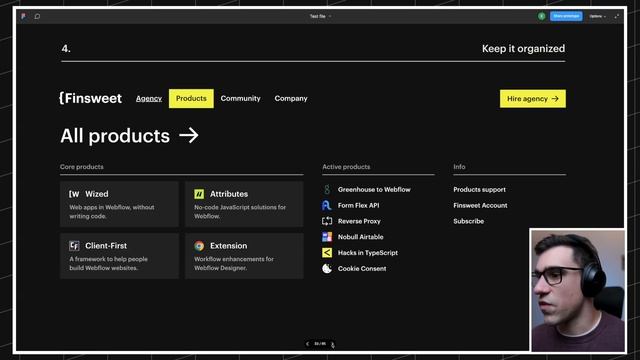The width and height of the screenshot is (640, 360).
Task: Click the 'Info' section label
Action: (459, 167)
